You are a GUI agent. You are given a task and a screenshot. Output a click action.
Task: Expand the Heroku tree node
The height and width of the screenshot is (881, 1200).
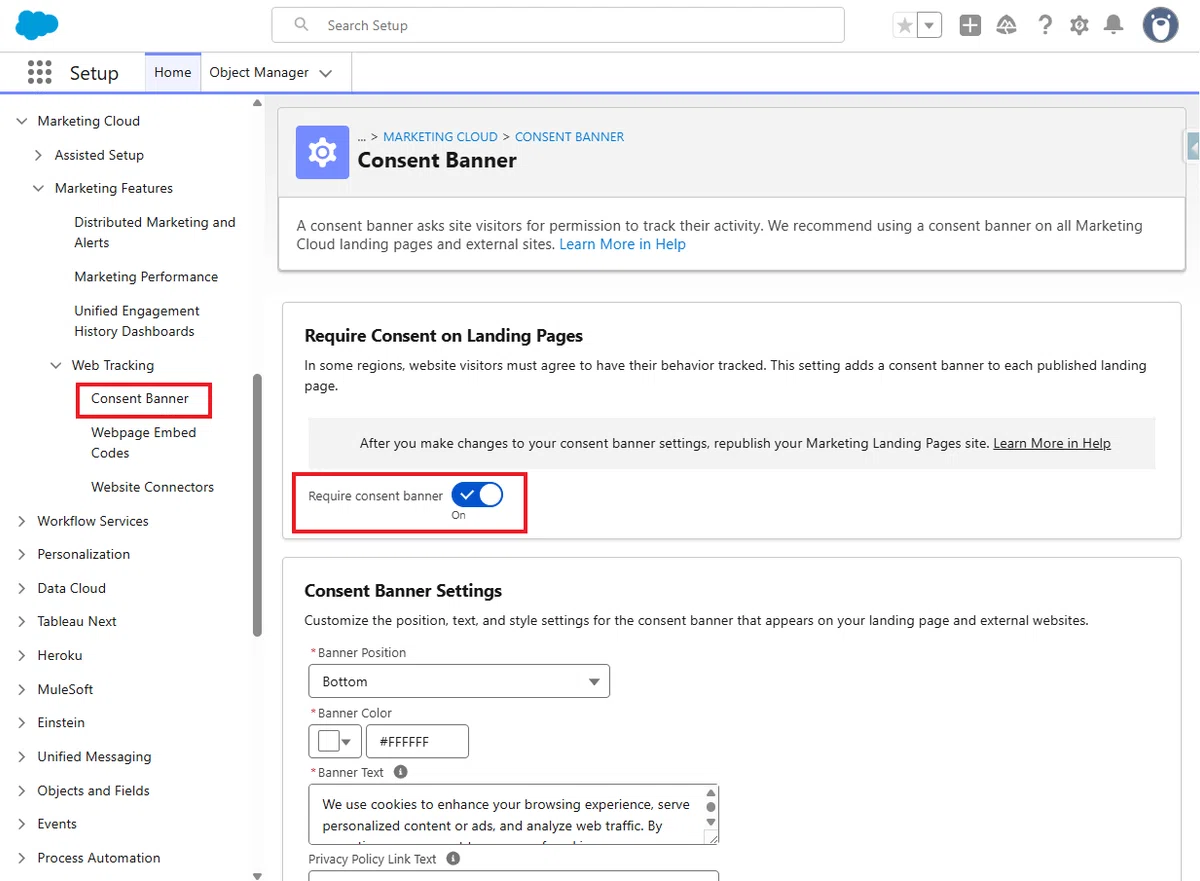point(22,655)
